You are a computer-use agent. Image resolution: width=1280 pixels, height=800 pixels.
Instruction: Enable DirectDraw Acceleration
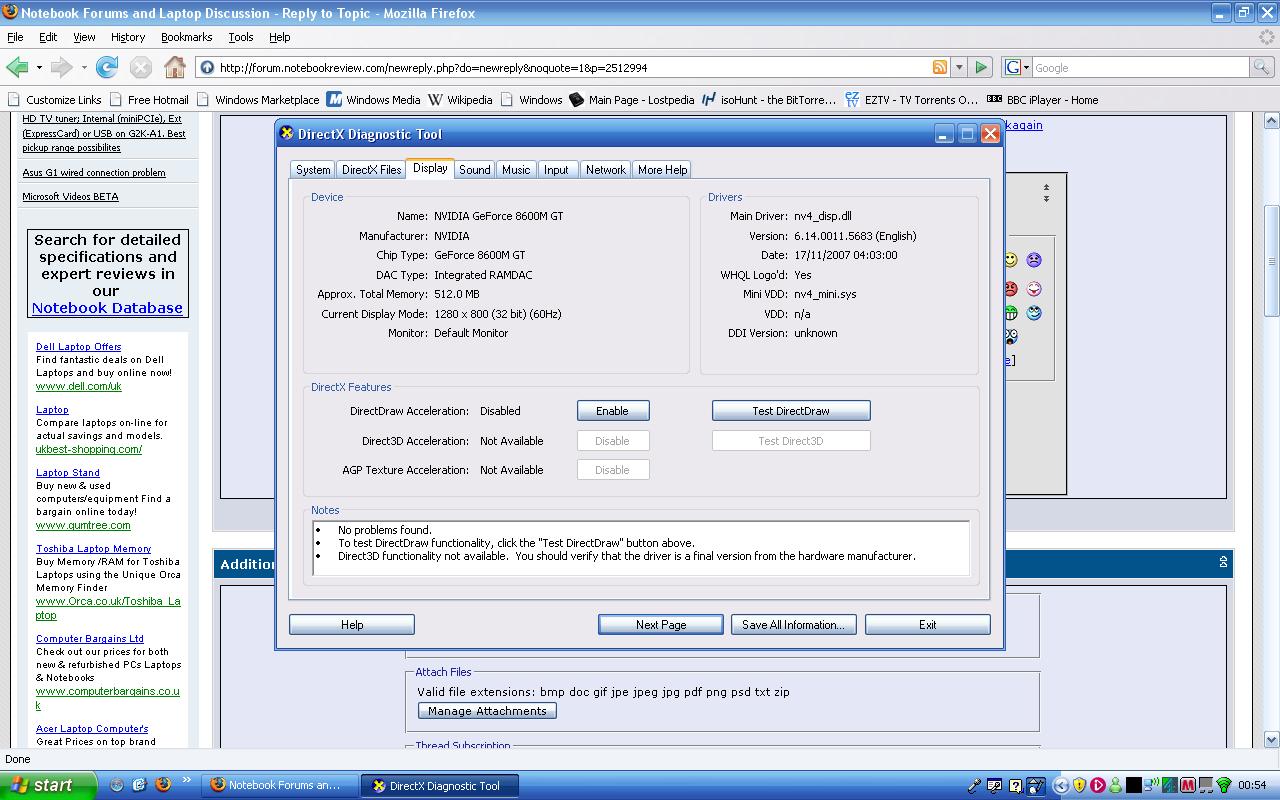coord(613,411)
